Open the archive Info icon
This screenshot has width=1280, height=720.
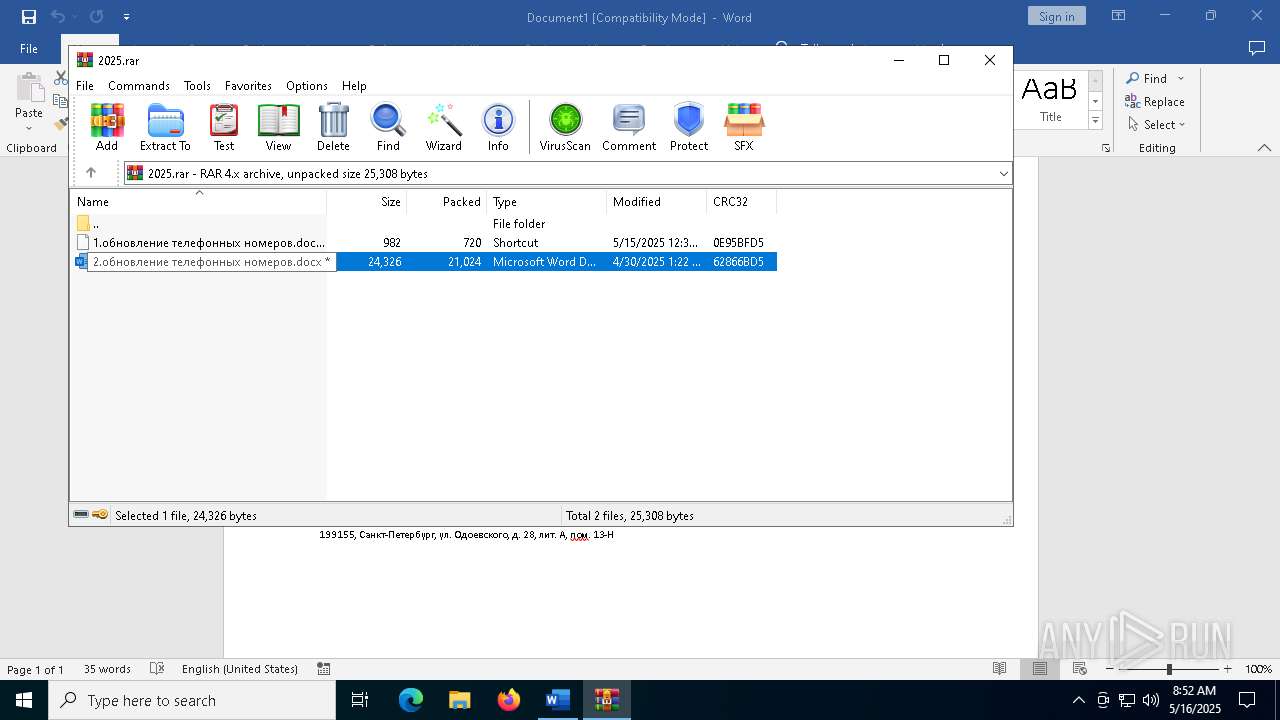(498, 127)
